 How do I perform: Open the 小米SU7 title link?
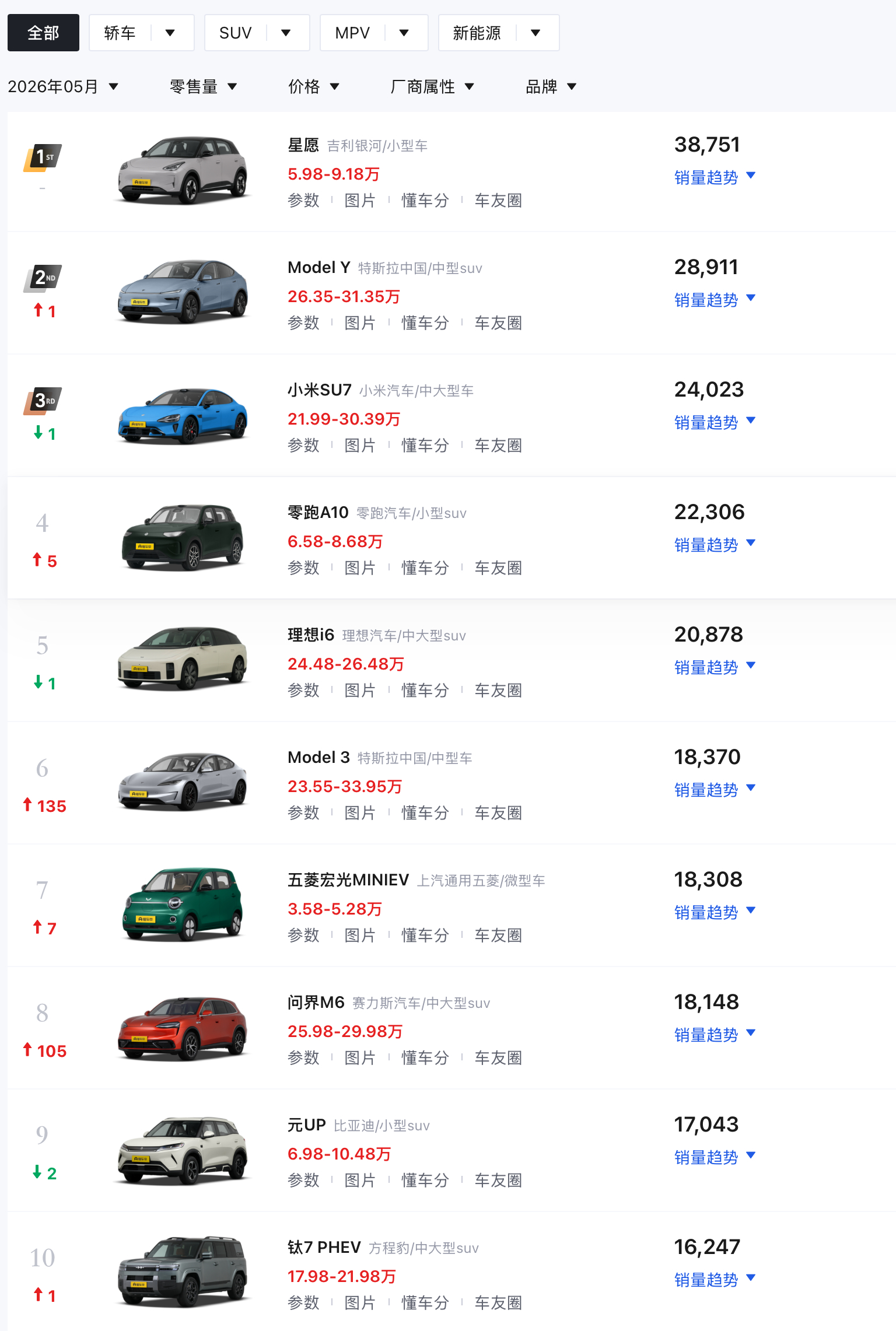point(320,390)
